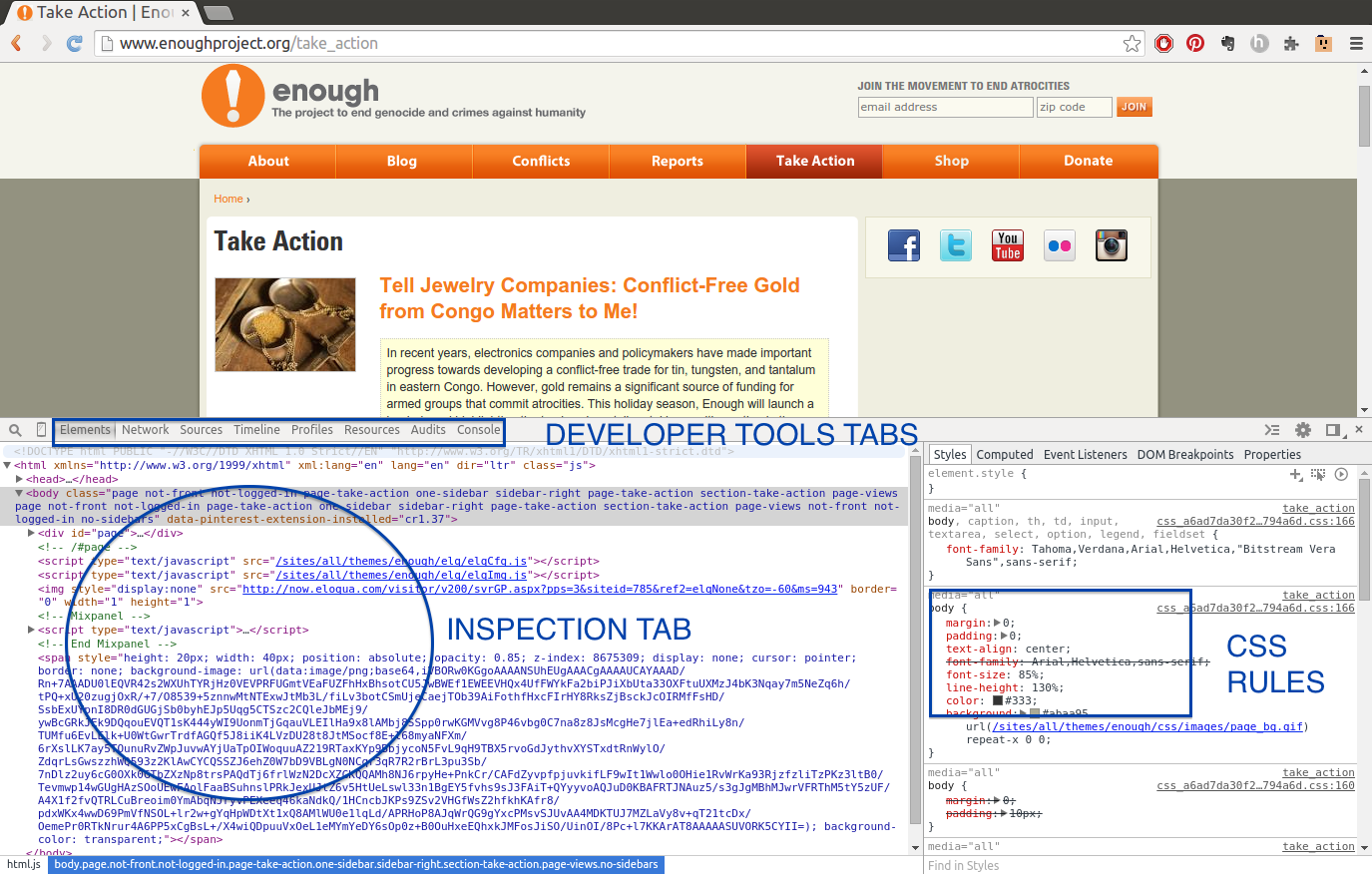
Task: Open the Chrome hamburger menu
Action: click(x=1356, y=43)
